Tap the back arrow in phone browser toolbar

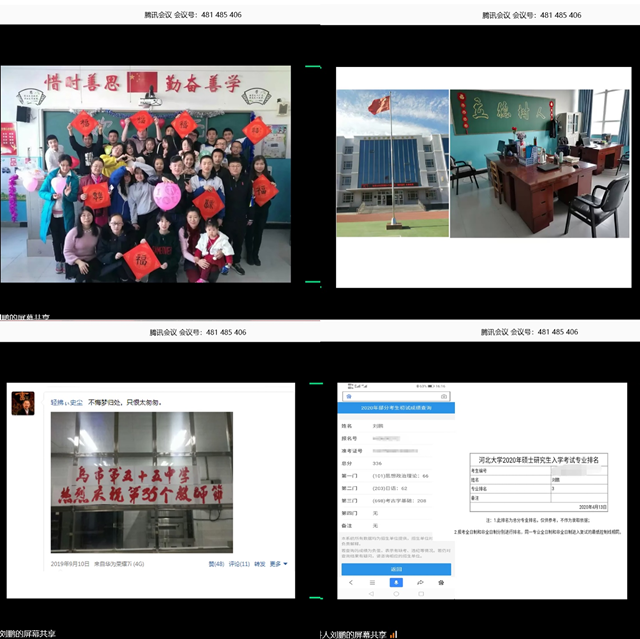tap(351, 582)
